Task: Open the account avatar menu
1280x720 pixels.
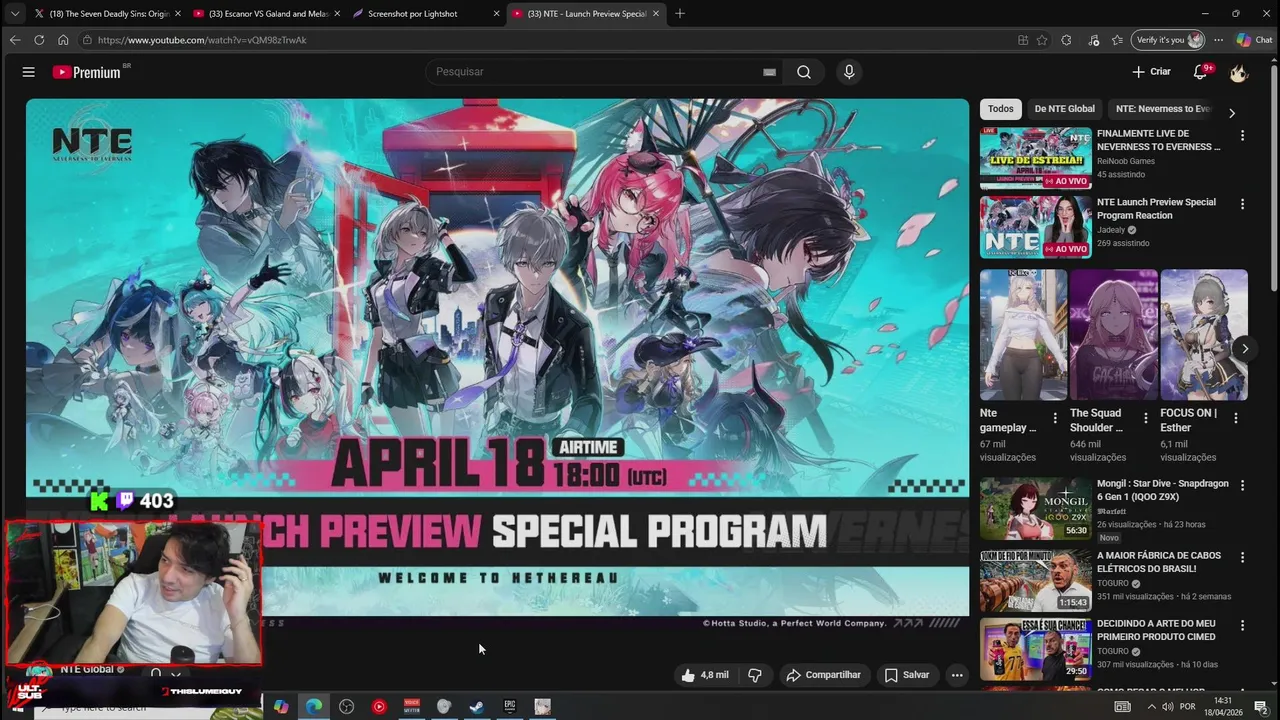Action: tap(1238, 72)
